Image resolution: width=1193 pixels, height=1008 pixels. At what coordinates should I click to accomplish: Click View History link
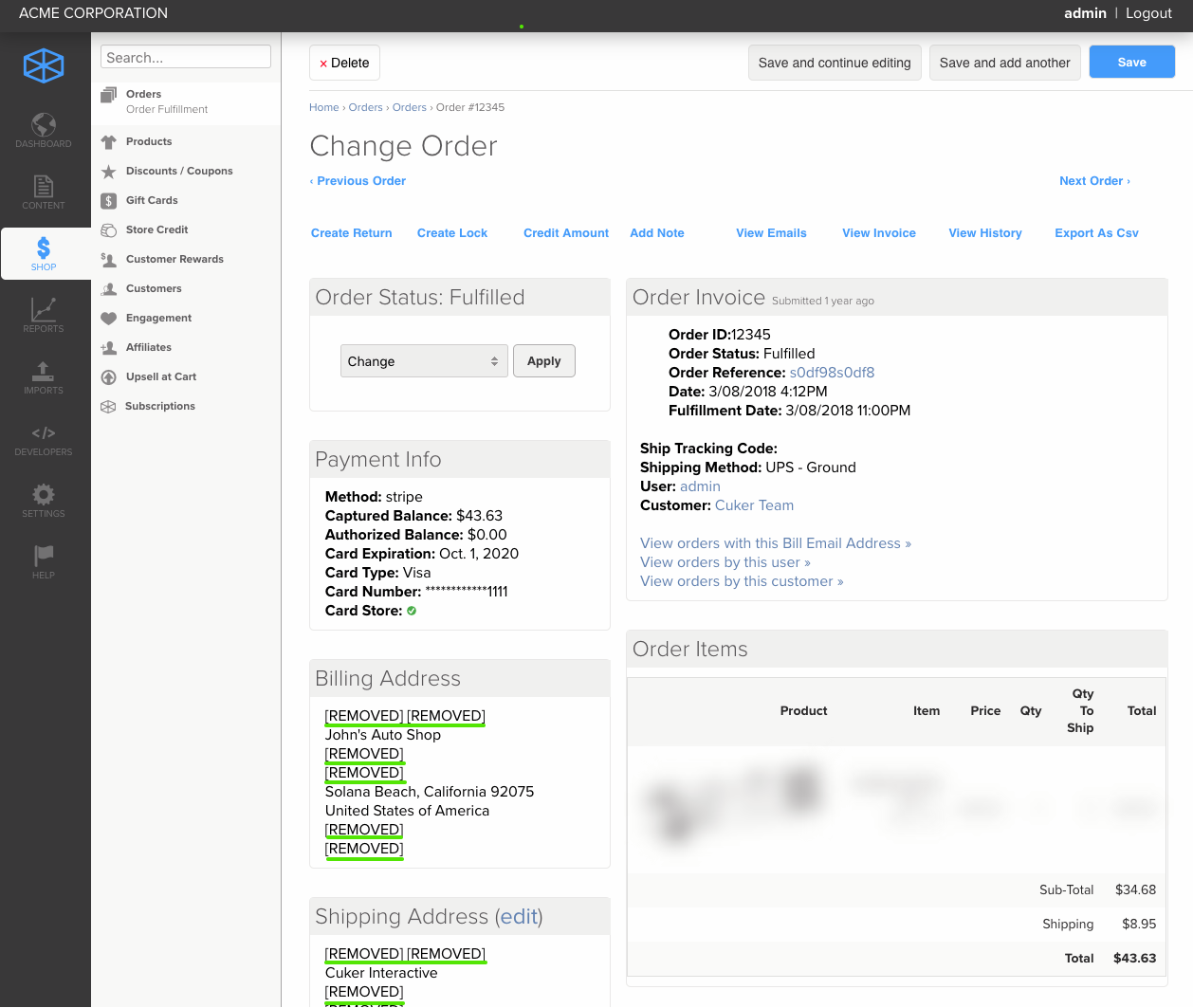[x=985, y=233]
